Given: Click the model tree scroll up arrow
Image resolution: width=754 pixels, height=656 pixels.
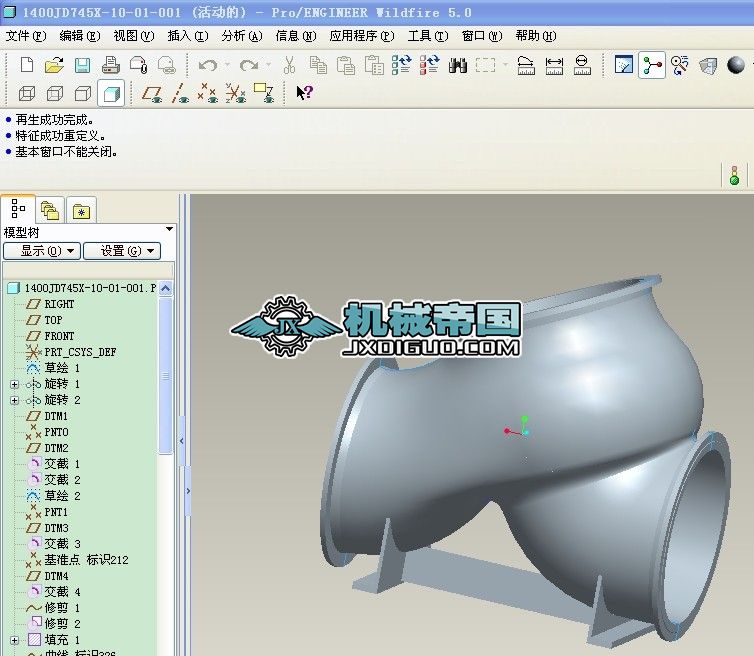Looking at the screenshot, I should click(x=165, y=289).
